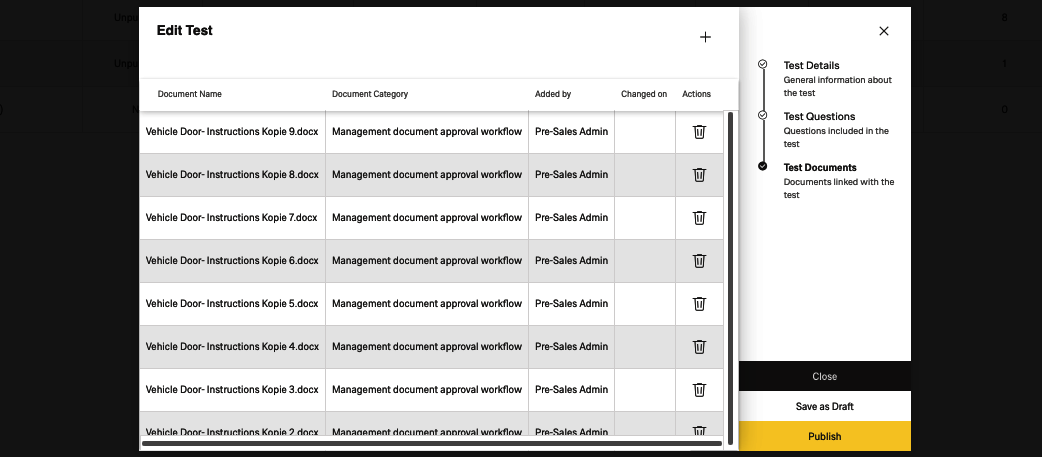Sort by Document Category column header
Viewport: 1042px width, 457px height.
tap(370, 94)
